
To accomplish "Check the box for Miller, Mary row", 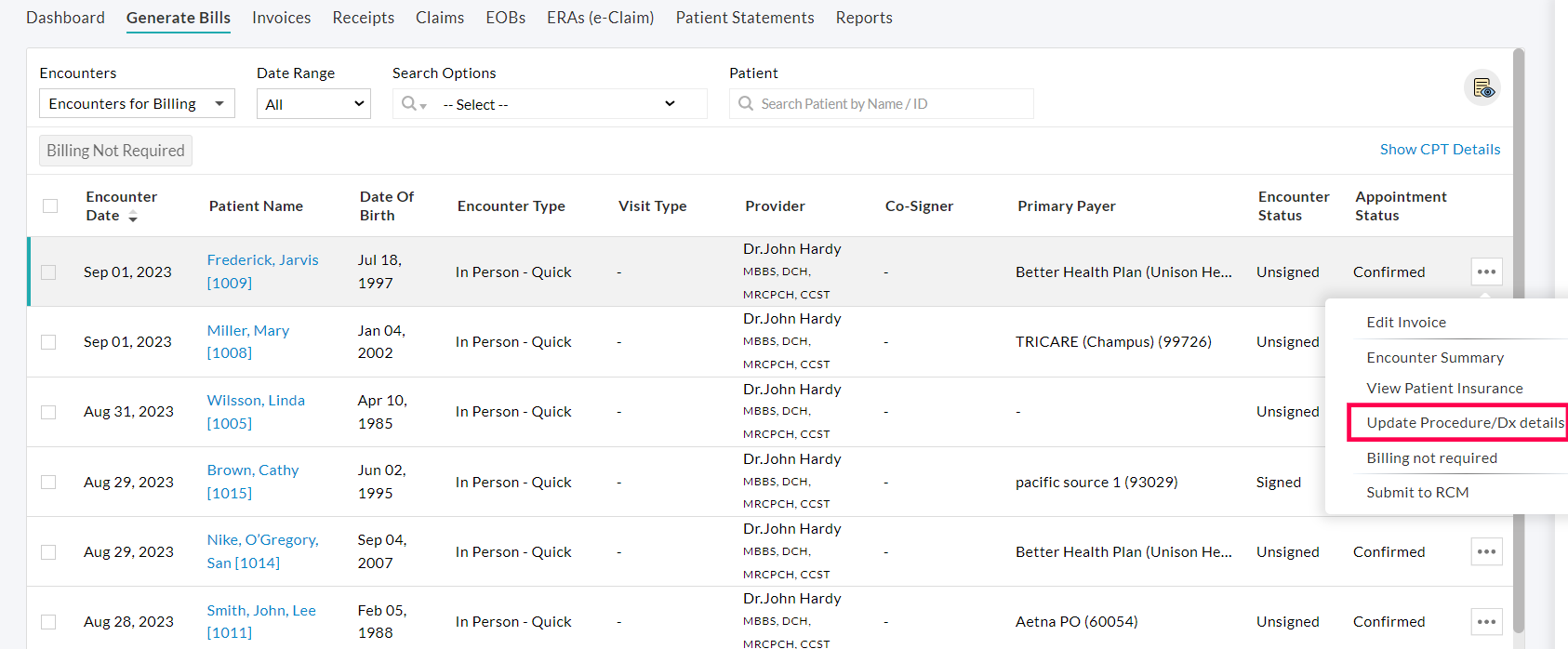I will [48, 342].
